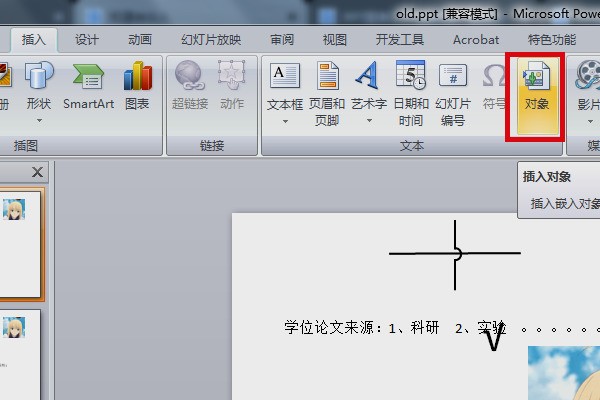Insert a chart (图表)
Viewport: 600px width, 400px height.
pyautogui.click(x=137, y=85)
